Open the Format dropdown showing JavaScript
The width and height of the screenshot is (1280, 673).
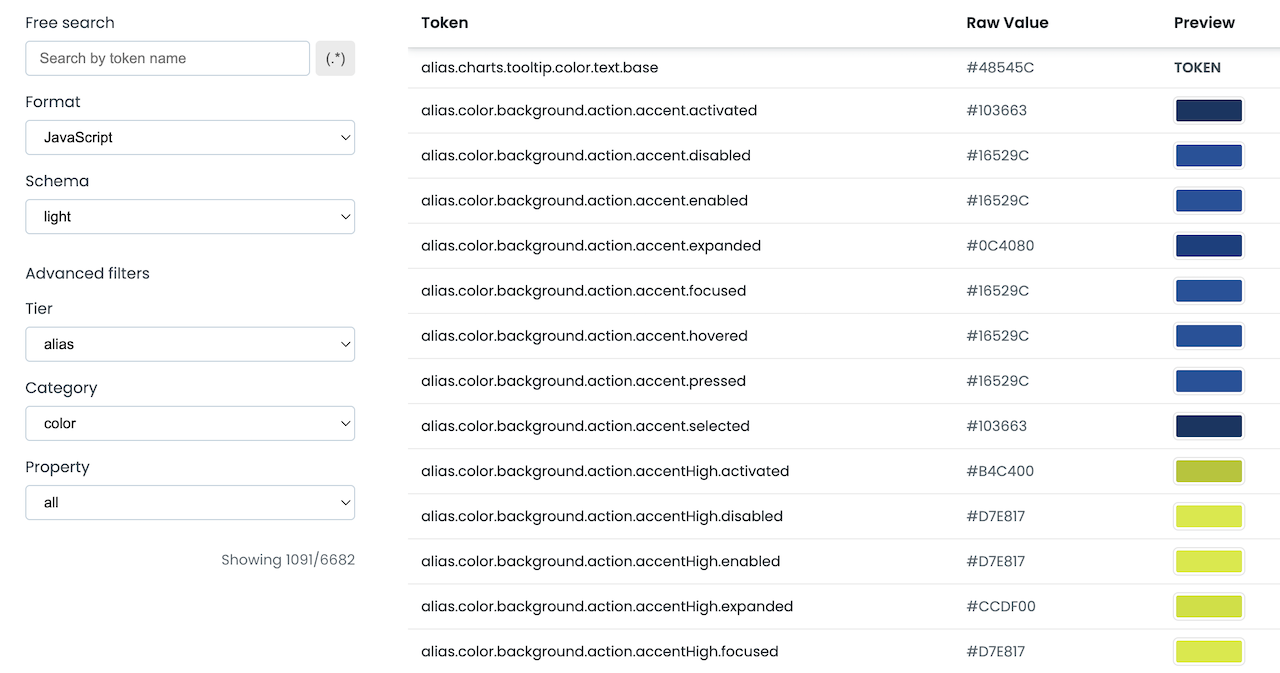coord(190,137)
